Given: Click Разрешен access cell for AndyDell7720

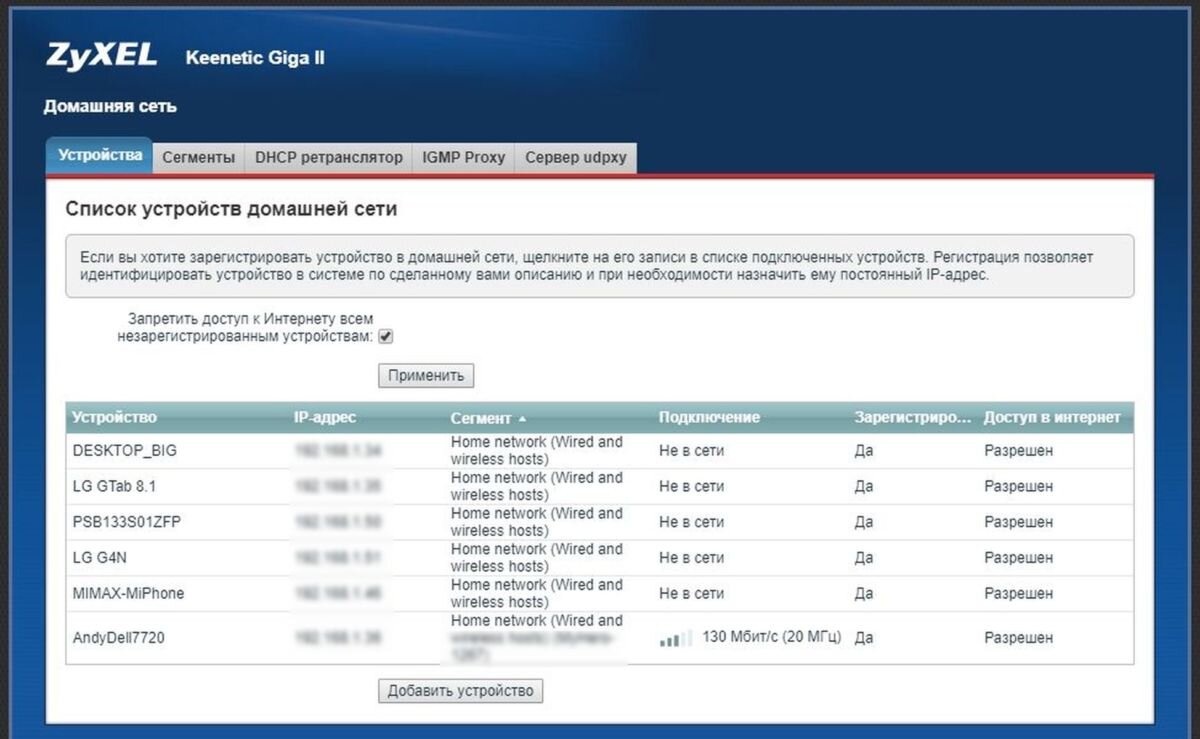Looking at the screenshot, I should coord(1018,638).
